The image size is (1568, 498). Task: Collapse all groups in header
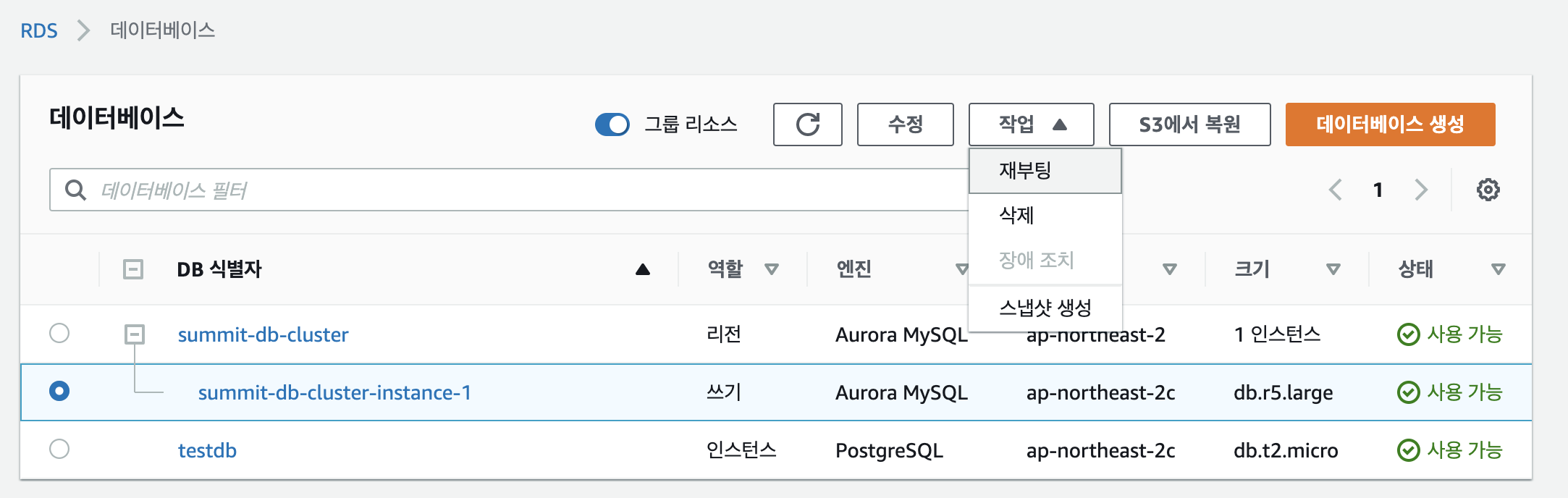pyautogui.click(x=133, y=270)
